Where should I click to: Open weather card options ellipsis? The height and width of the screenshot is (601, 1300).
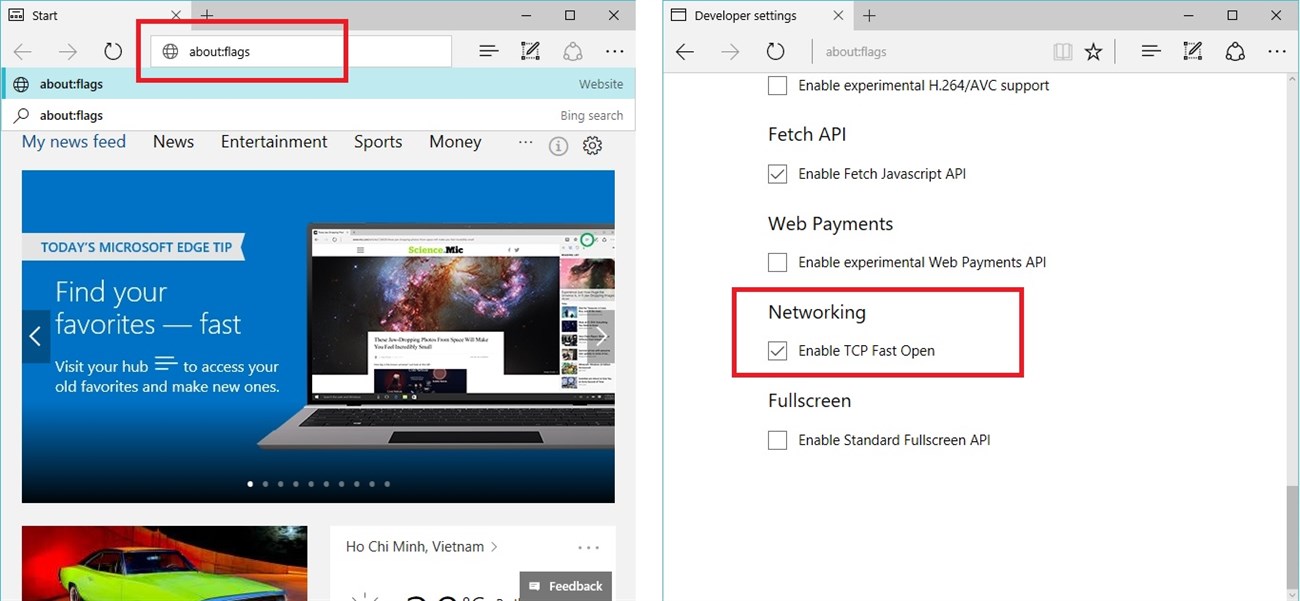[x=589, y=547]
